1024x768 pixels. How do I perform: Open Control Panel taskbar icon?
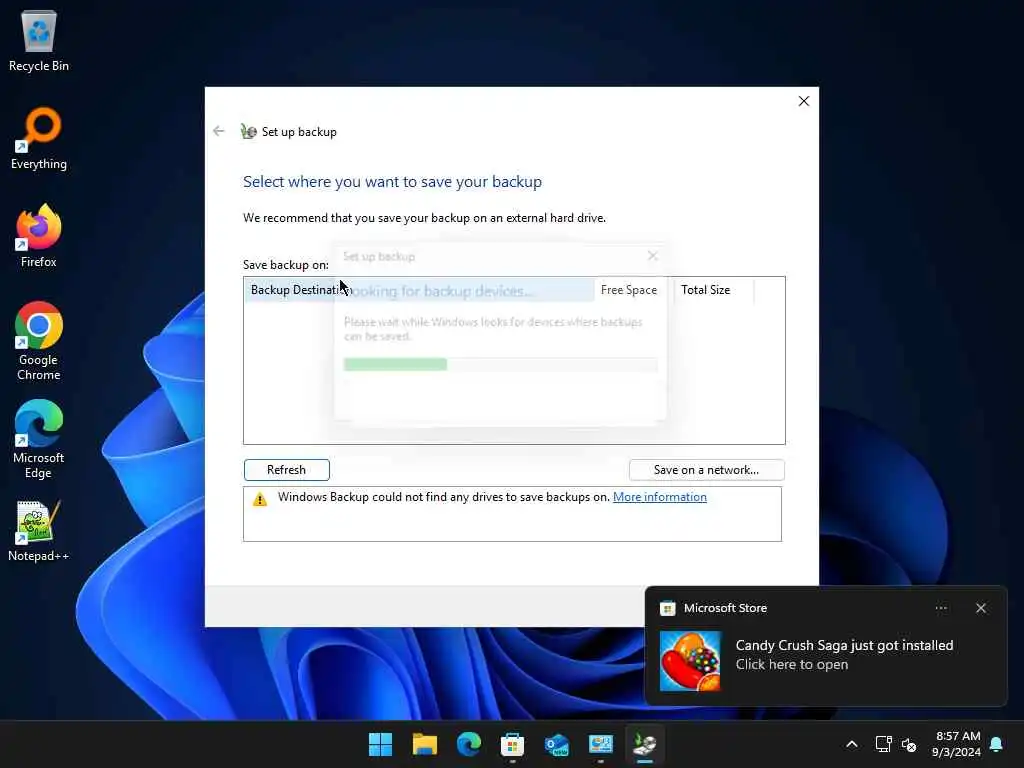[x=601, y=744]
